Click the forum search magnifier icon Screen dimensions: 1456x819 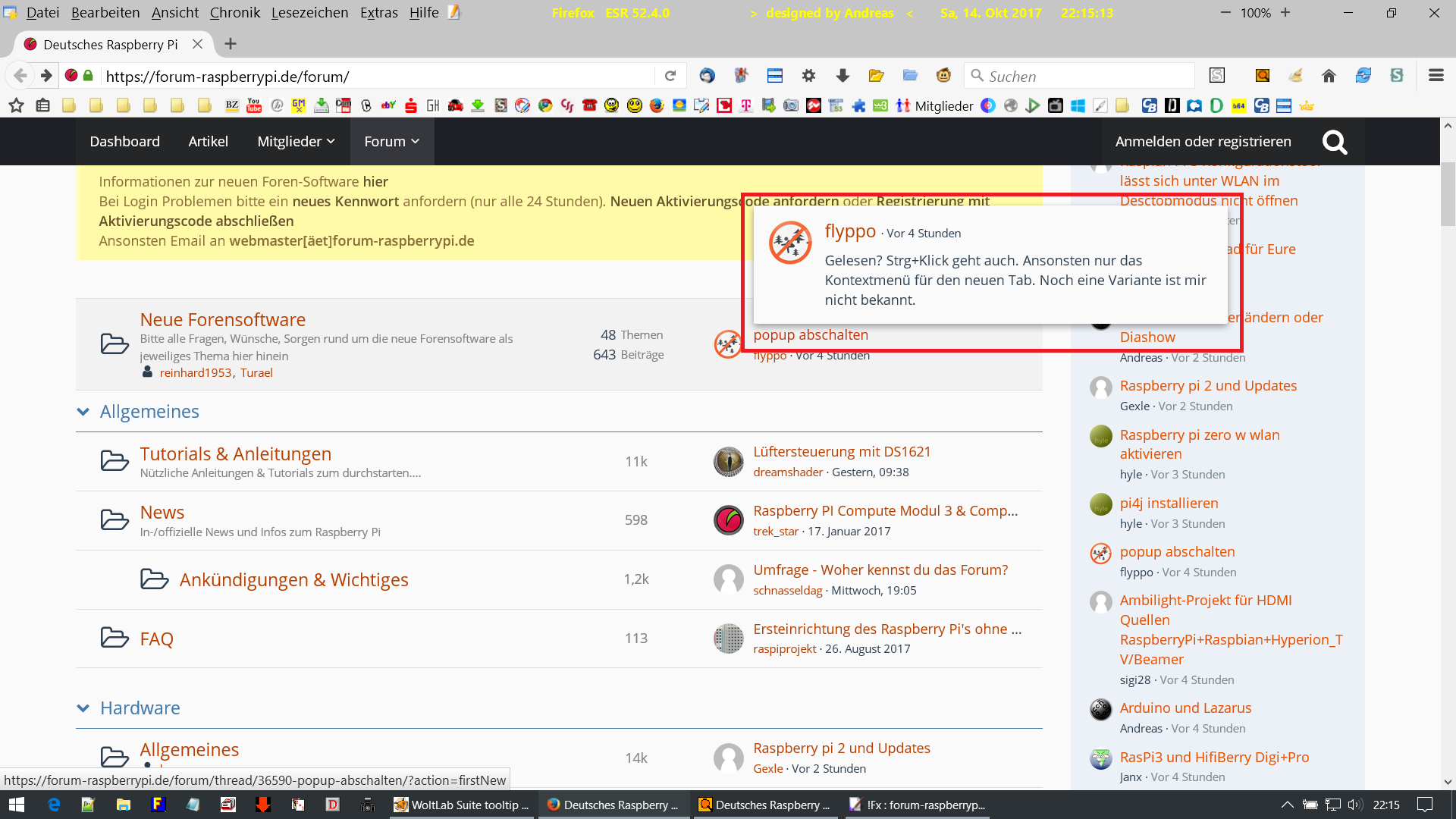(1334, 142)
